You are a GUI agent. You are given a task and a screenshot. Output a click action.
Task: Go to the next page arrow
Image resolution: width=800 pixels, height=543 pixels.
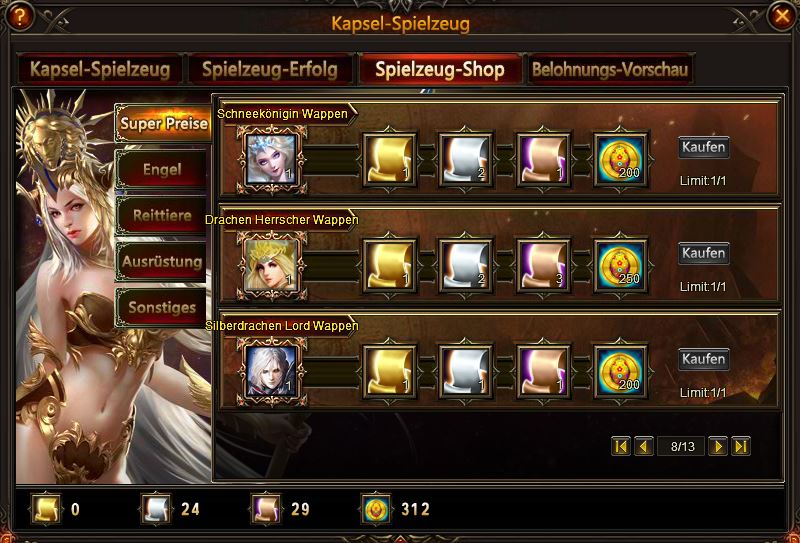[718, 447]
